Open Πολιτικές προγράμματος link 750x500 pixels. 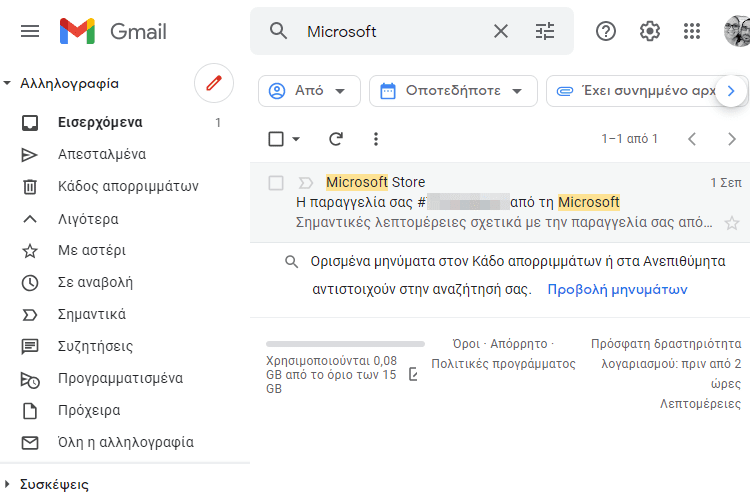[503, 364]
